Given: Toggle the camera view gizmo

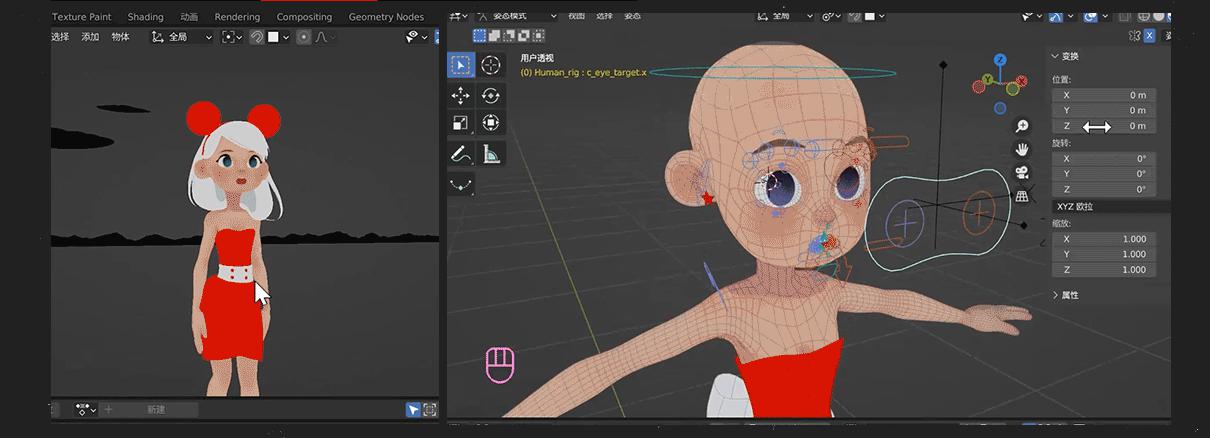Looking at the screenshot, I should (1022, 172).
